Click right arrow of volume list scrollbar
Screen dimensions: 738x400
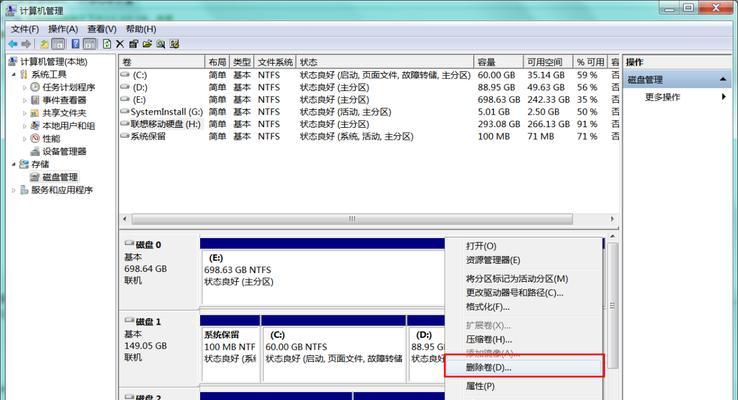tap(612, 219)
